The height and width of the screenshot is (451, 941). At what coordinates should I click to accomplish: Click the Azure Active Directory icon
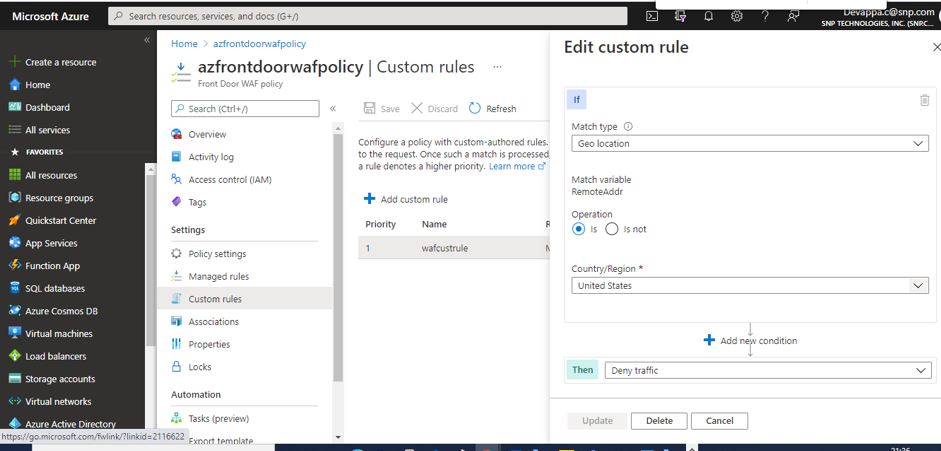(15, 424)
